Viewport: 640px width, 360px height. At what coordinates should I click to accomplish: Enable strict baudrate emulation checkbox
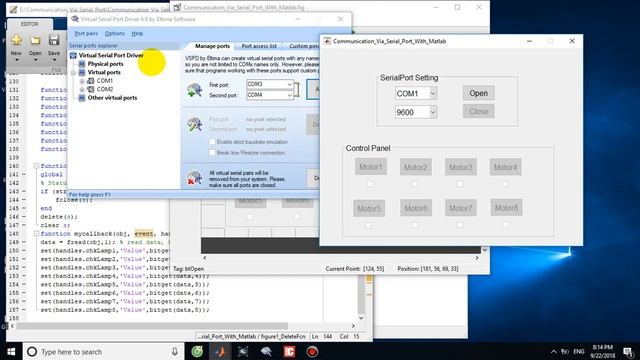pos(212,142)
